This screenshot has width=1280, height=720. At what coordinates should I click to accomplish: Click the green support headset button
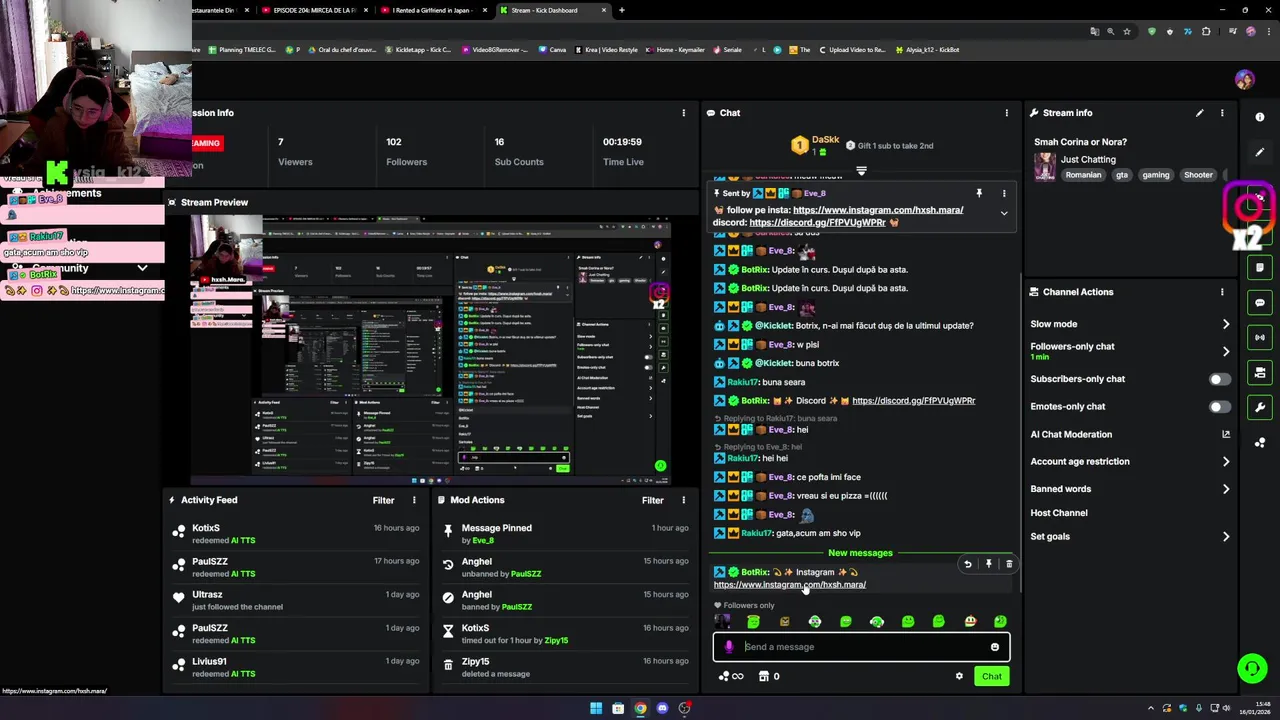coord(1251,667)
